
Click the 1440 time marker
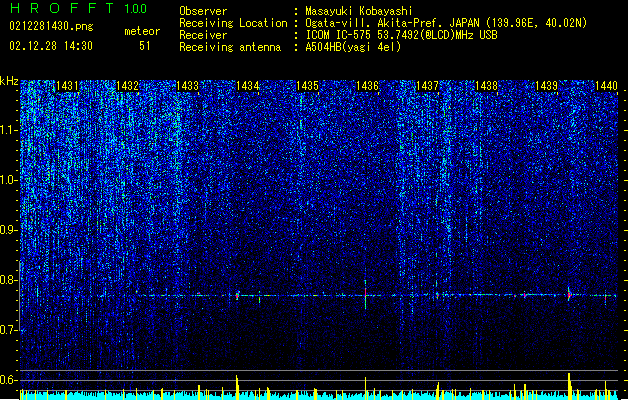606,86
